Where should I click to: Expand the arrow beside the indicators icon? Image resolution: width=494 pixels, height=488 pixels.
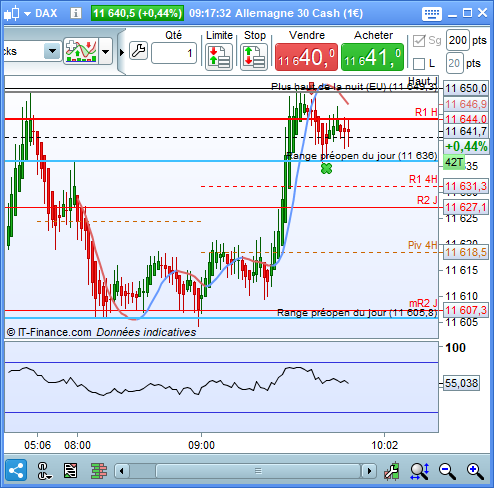tap(106, 52)
